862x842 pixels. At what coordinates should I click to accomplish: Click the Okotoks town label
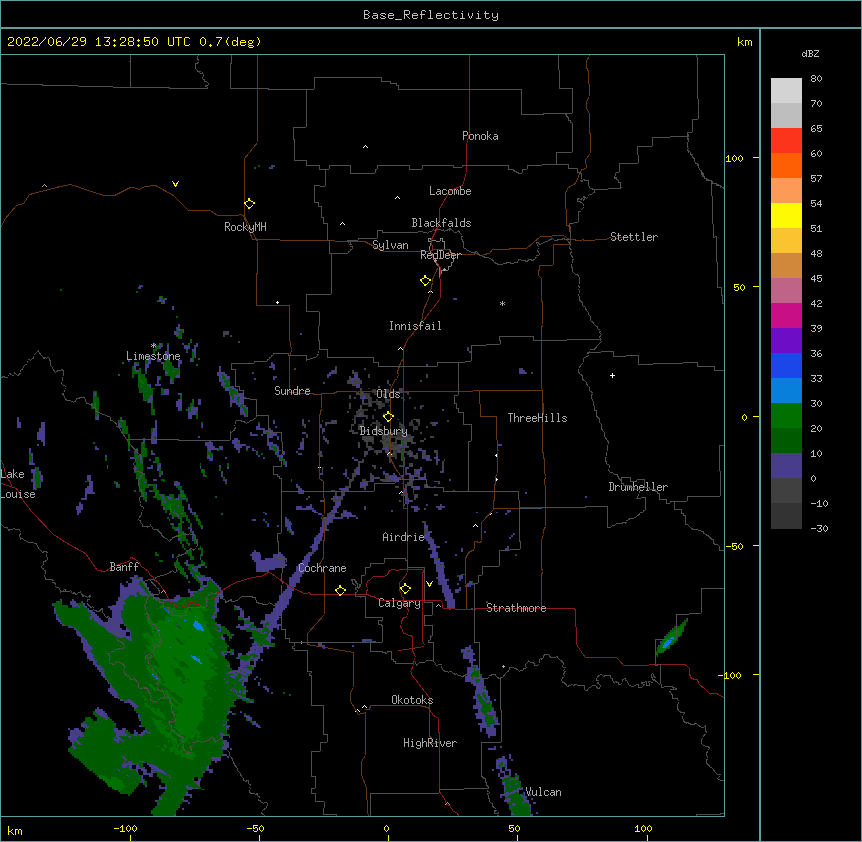pyautogui.click(x=412, y=700)
